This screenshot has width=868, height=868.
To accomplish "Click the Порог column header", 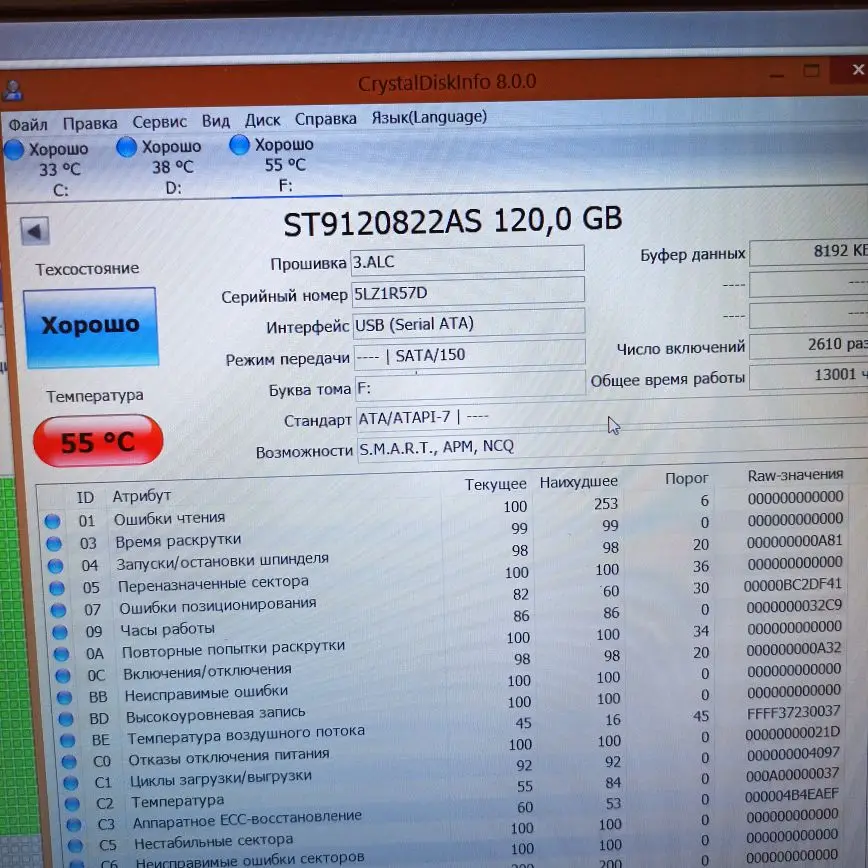I will [686, 478].
